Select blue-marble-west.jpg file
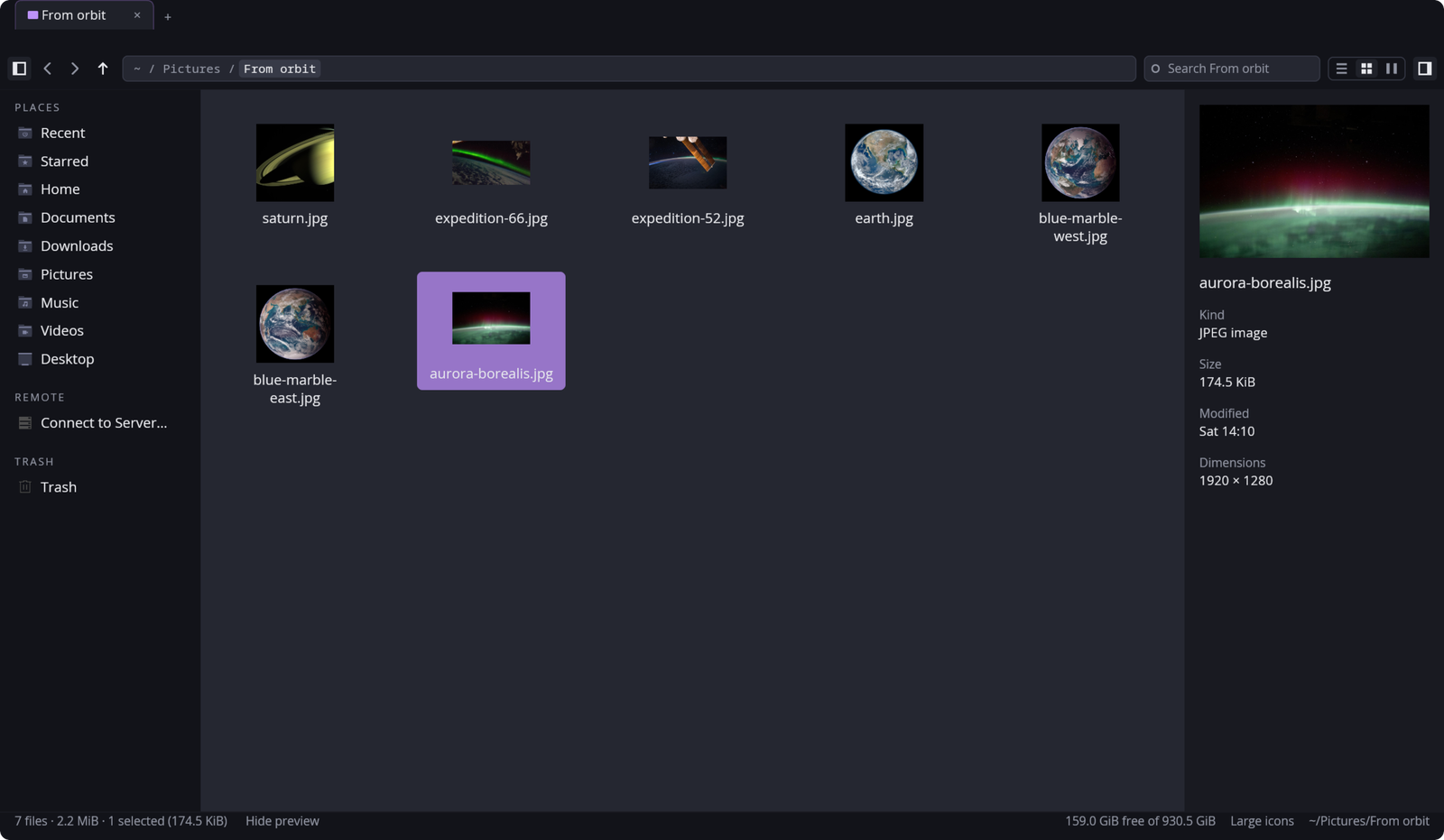 (1080, 184)
